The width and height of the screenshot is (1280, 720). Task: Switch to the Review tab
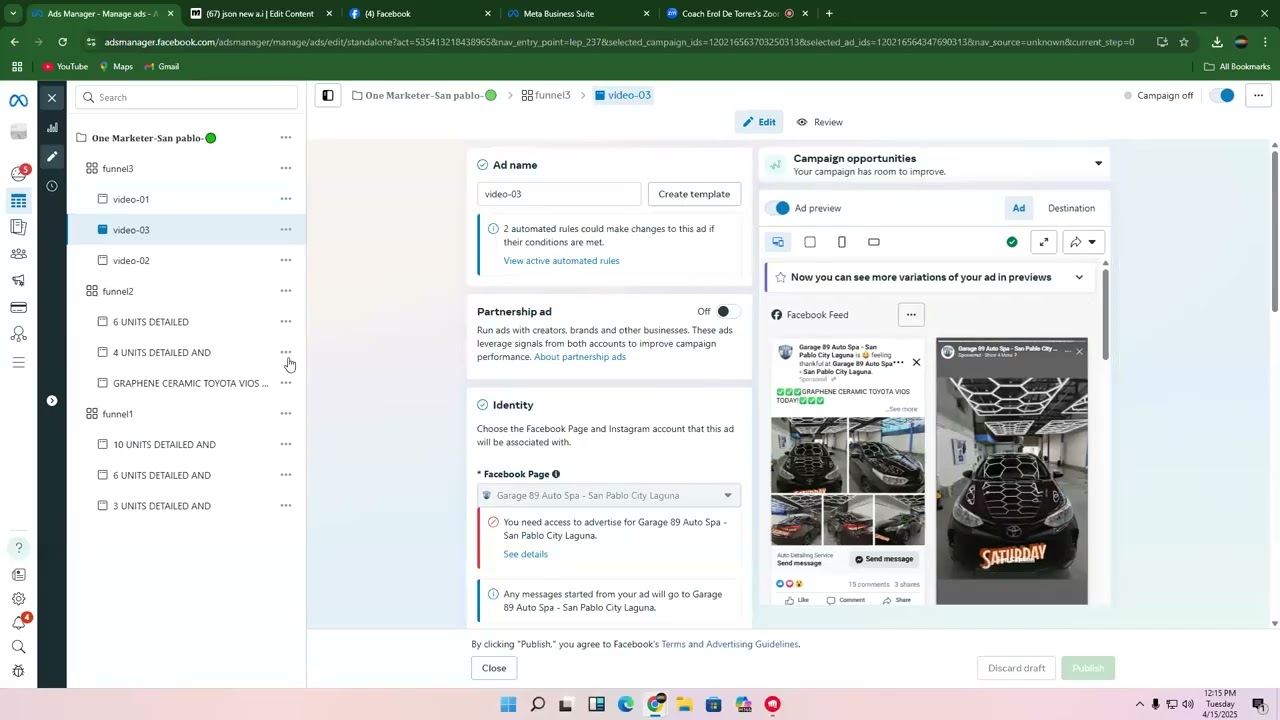(820, 122)
